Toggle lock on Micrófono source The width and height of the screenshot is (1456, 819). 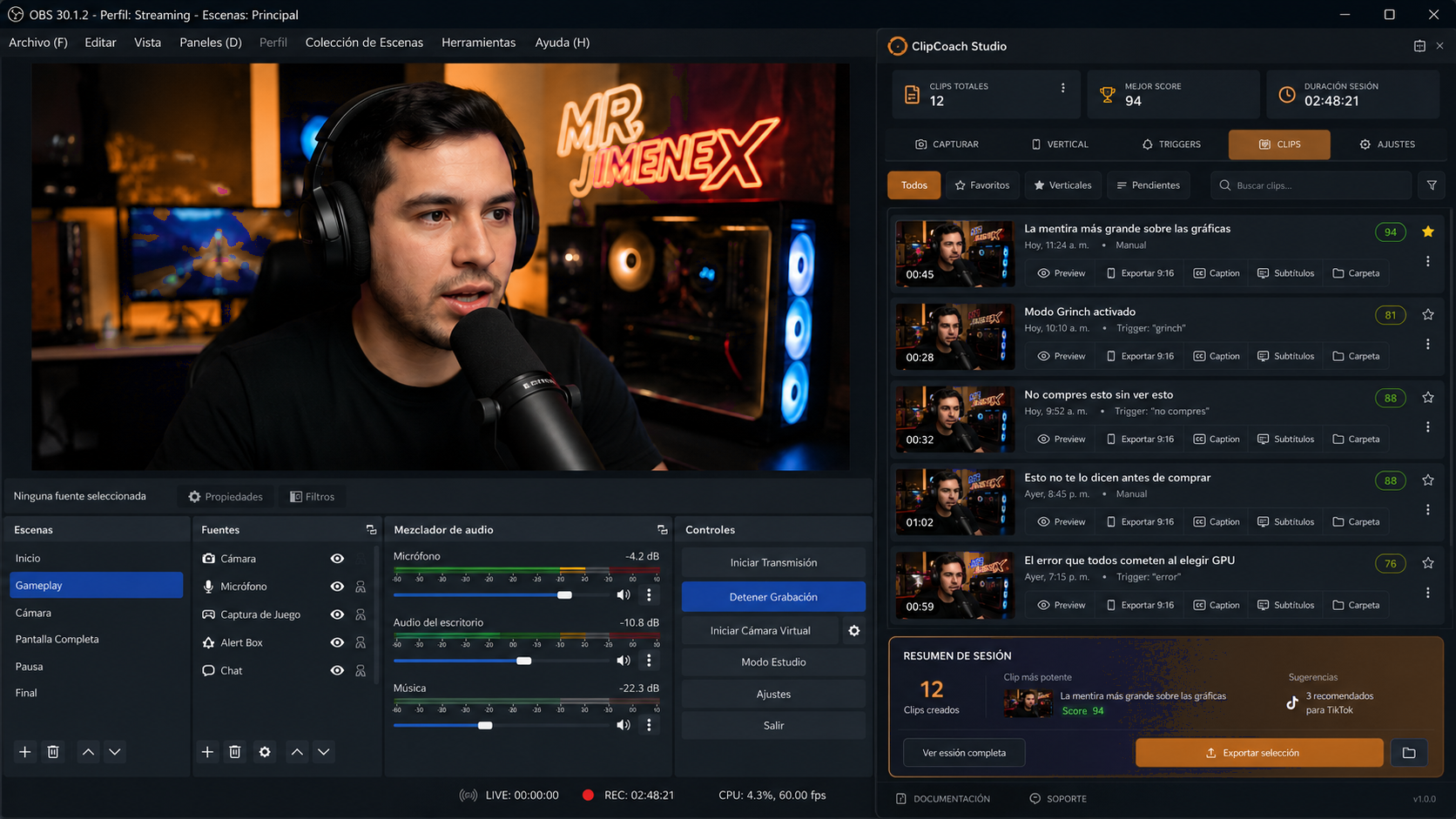[x=361, y=587]
